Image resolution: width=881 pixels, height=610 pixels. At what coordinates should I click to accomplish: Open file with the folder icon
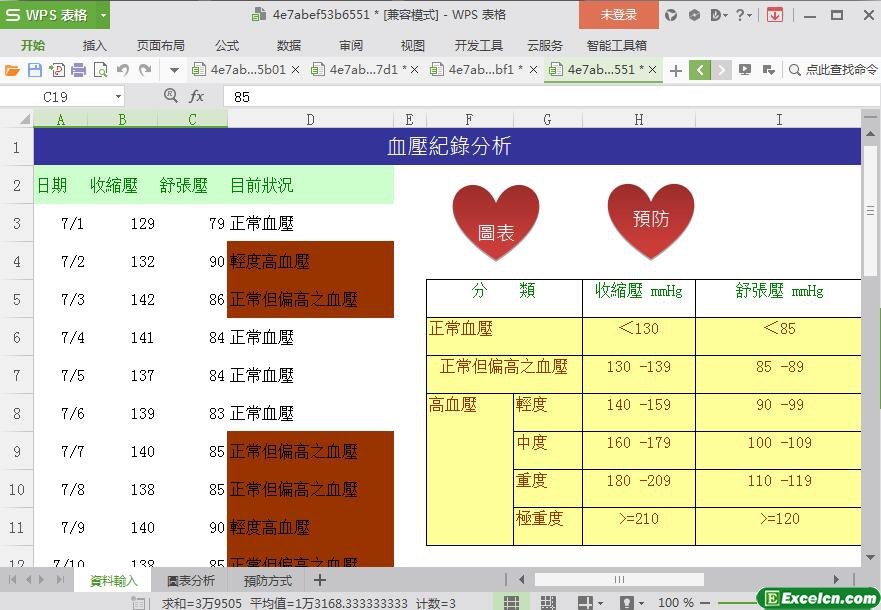(x=12, y=70)
